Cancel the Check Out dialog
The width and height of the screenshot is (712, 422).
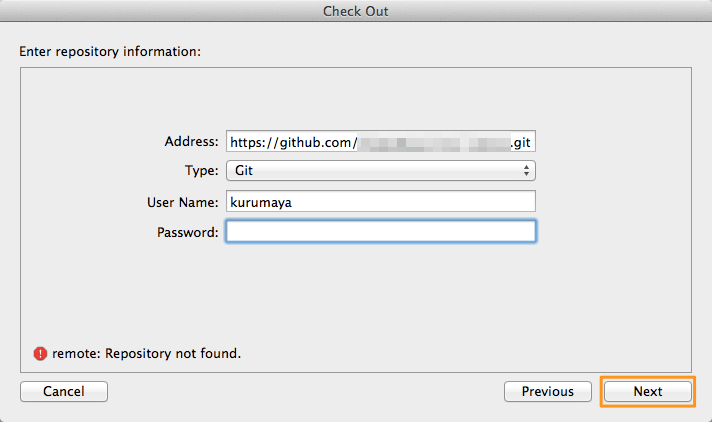(63, 391)
